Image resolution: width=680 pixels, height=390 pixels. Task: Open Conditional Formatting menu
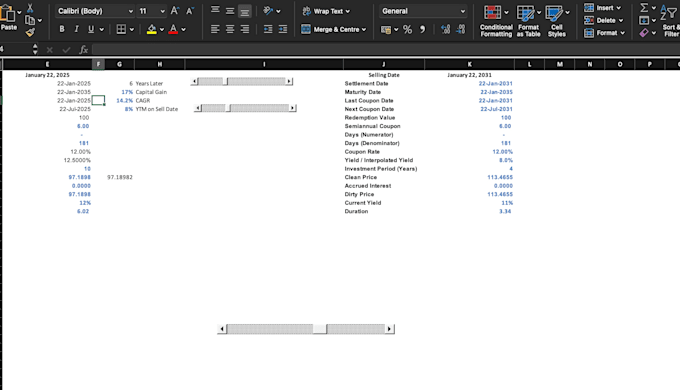(496, 21)
